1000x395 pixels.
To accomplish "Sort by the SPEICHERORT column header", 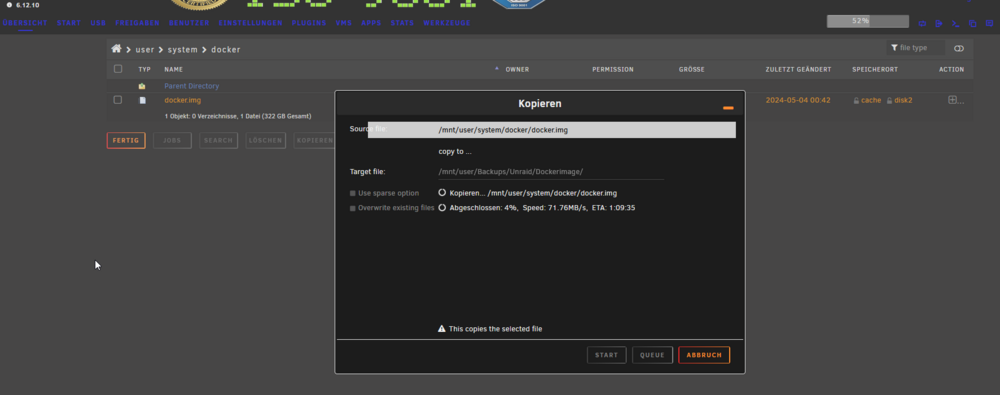I will (875, 70).
